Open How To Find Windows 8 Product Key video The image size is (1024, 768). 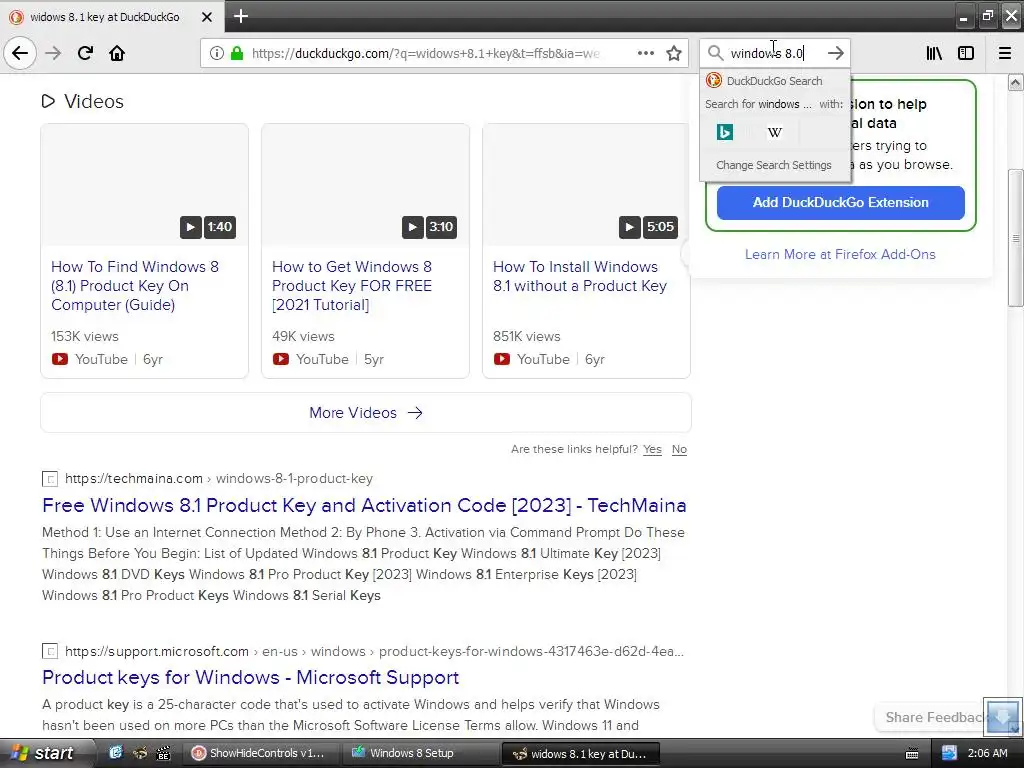[135, 286]
